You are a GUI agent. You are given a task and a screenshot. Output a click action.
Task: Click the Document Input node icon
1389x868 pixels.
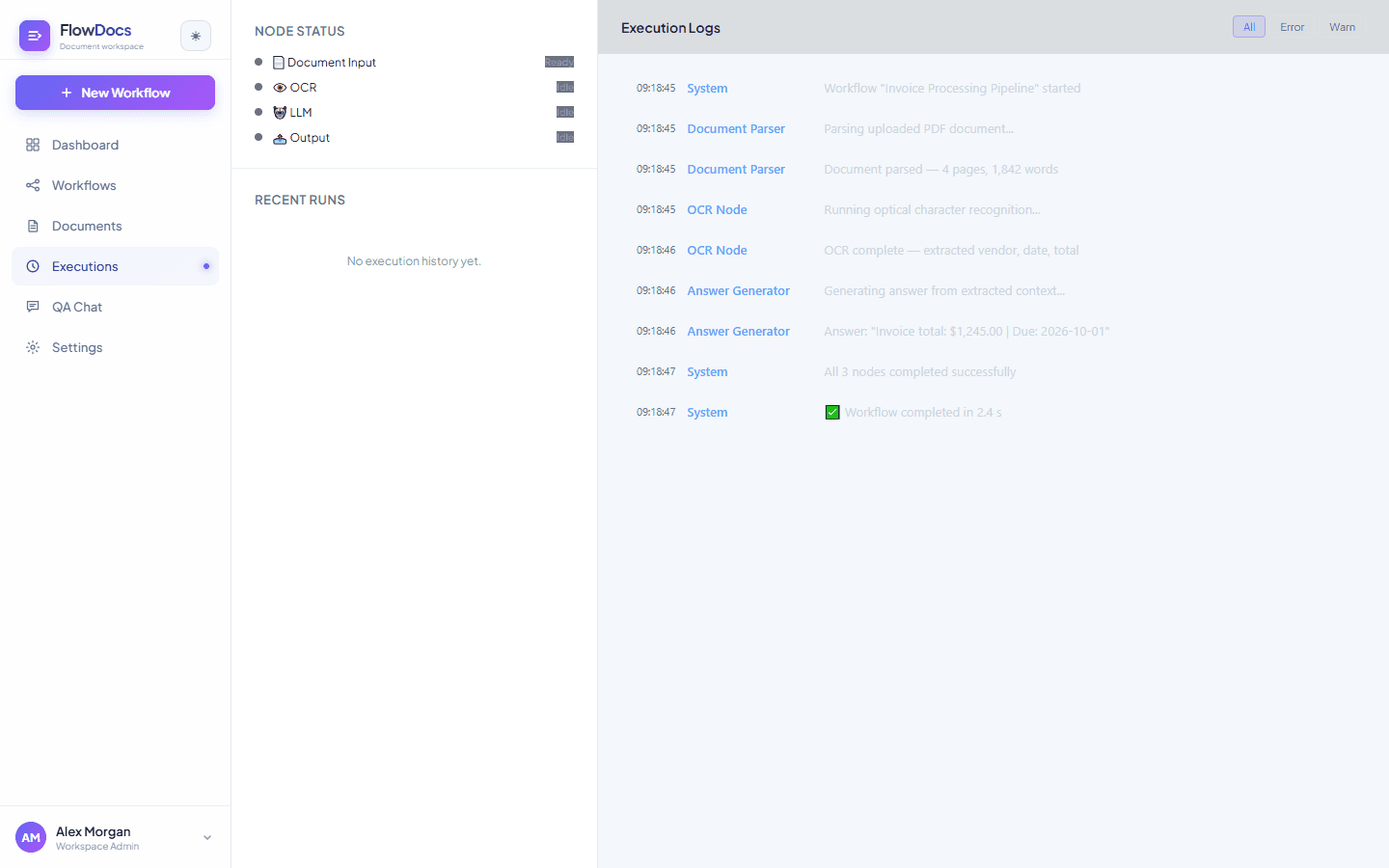(x=279, y=63)
